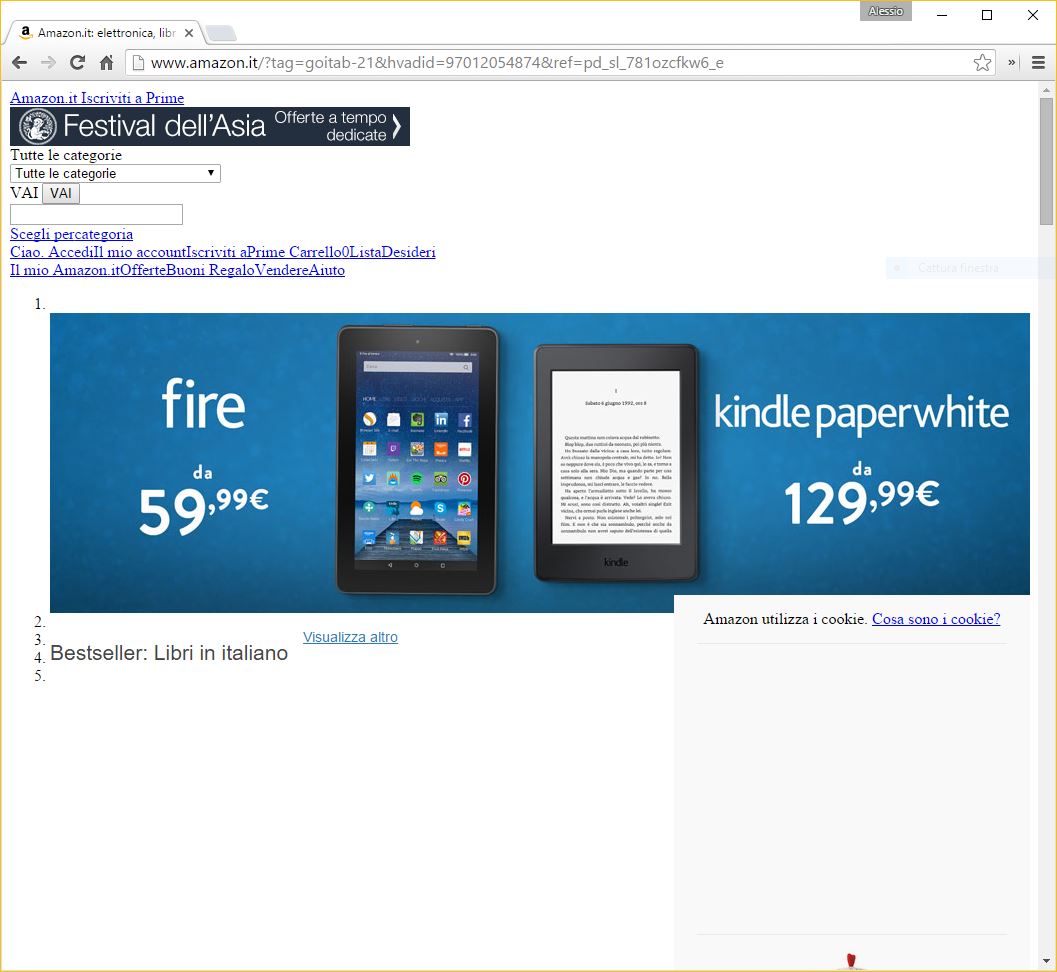Go to the Buoni Regalo page
1057x972 pixels.
[x=209, y=270]
